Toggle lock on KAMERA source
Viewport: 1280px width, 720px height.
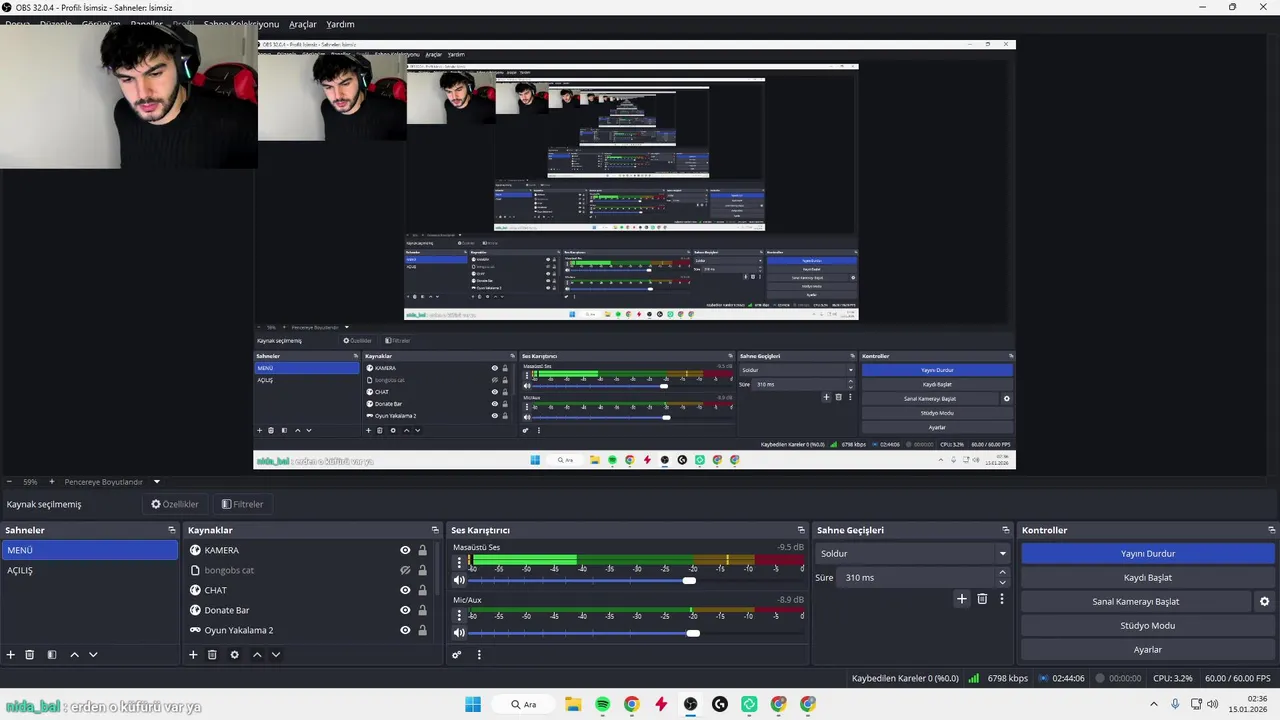click(x=422, y=550)
